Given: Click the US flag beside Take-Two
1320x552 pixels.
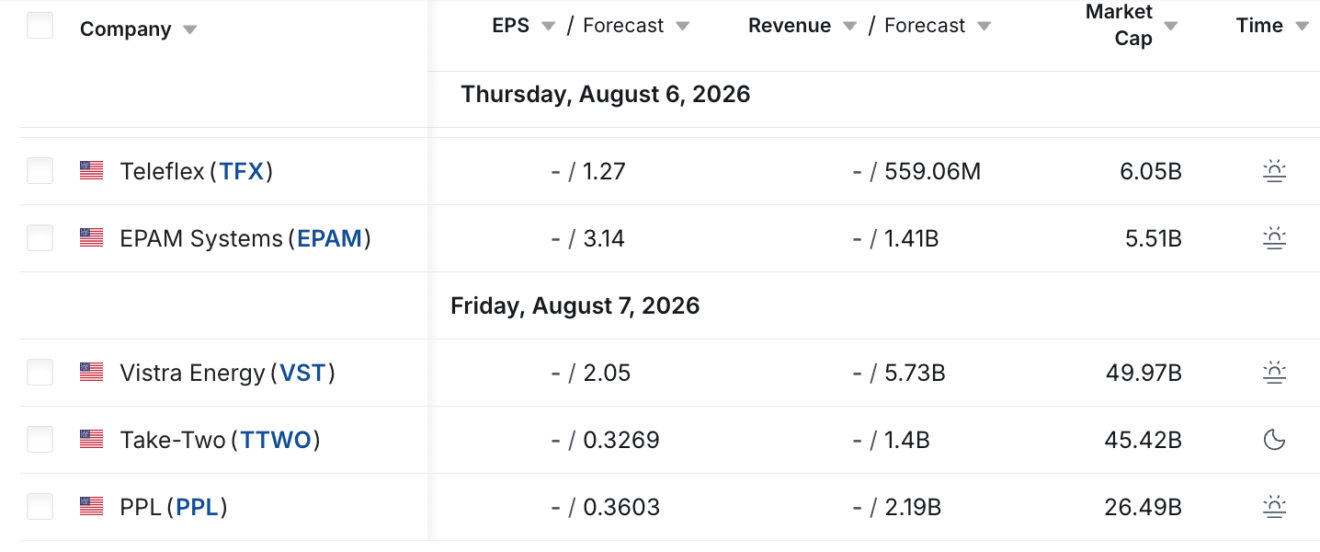Looking at the screenshot, I should (x=91, y=439).
